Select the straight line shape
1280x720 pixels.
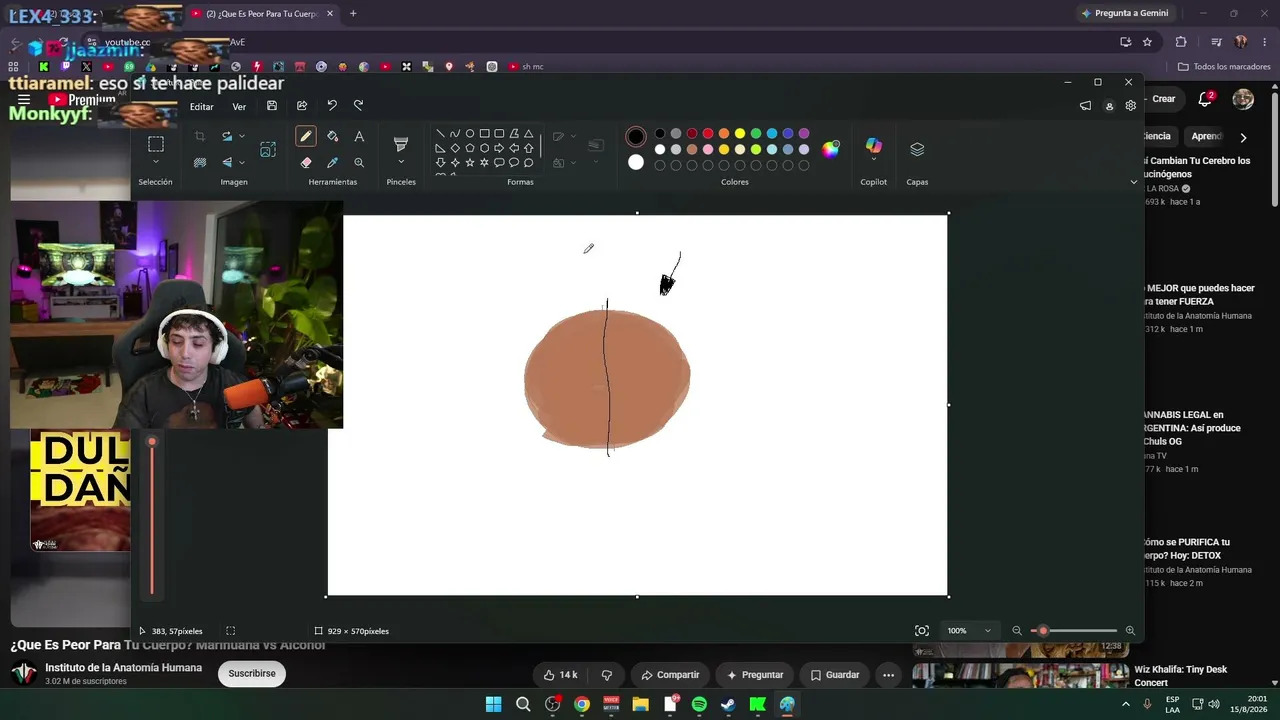[440, 134]
